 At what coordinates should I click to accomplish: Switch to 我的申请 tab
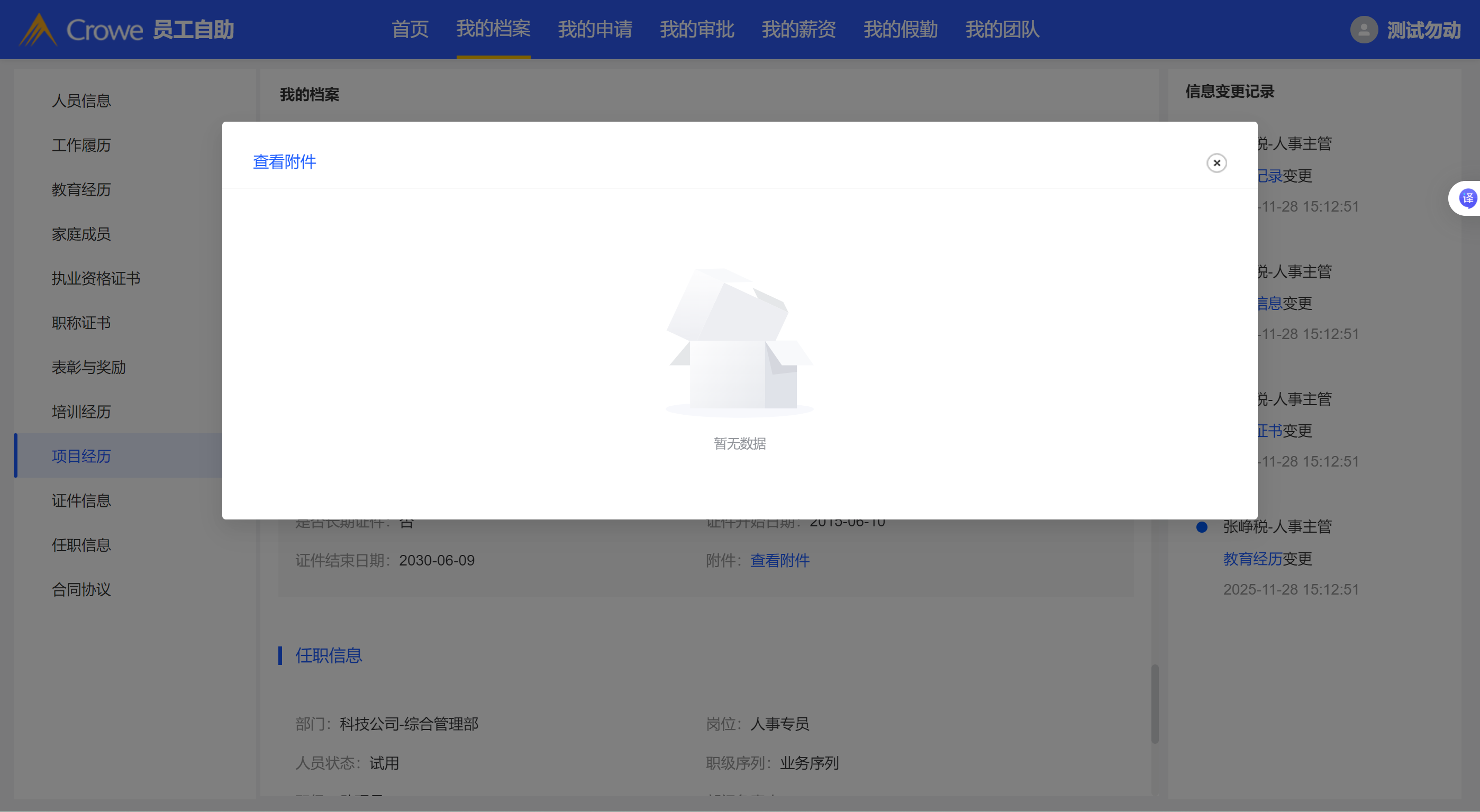[x=595, y=30]
